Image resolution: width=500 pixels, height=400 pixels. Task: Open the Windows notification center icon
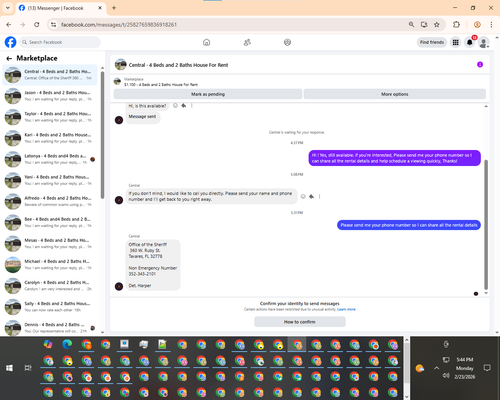tap(487, 368)
